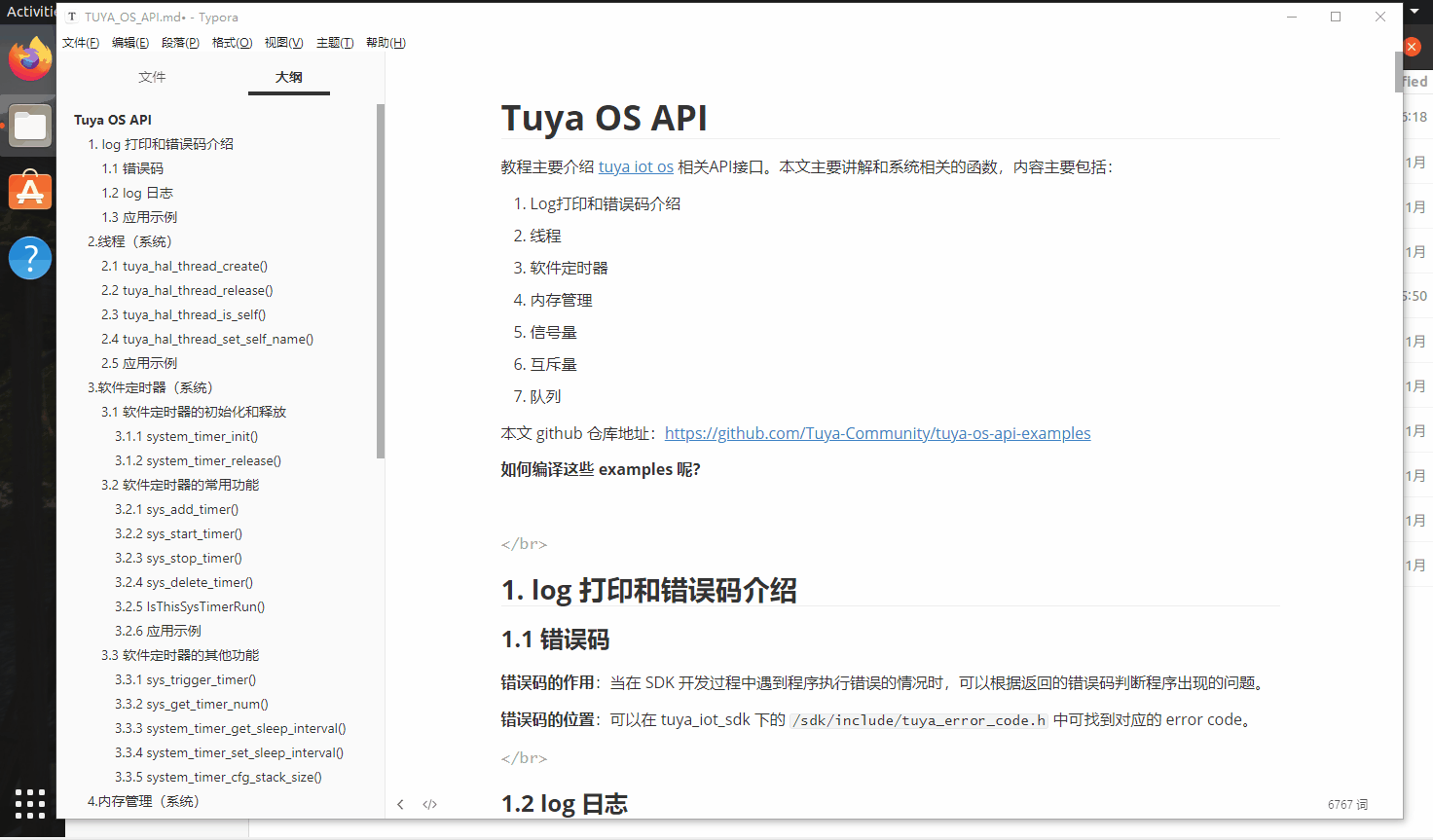Screen dimensions: 1433x840
Task: Open the 视图(V) menu
Action: coord(283,43)
